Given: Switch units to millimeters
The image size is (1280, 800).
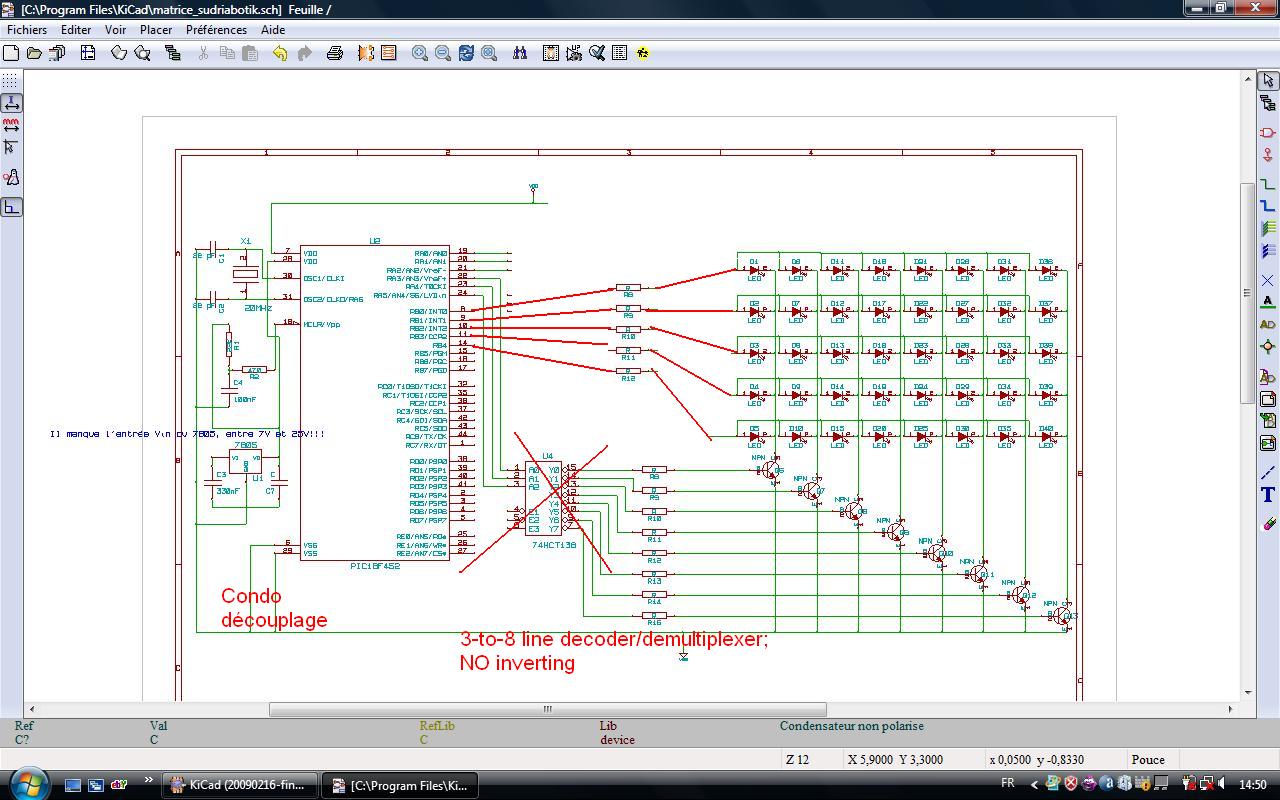Looking at the screenshot, I should pos(11,125).
